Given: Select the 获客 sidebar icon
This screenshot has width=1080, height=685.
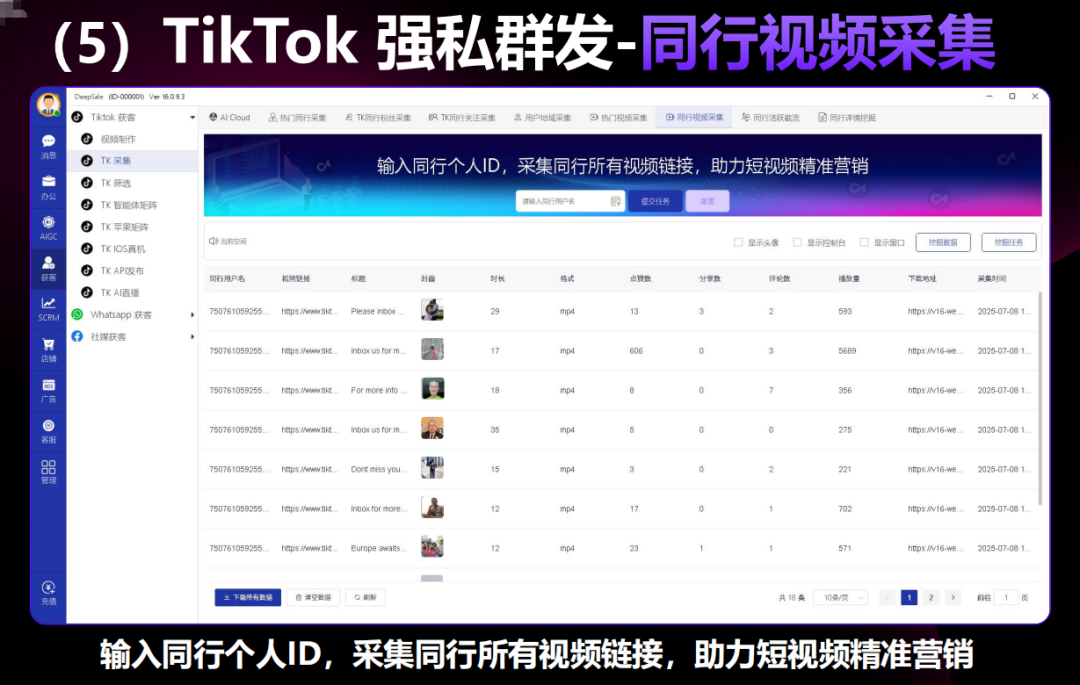Looking at the screenshot, I should (48, 268).
